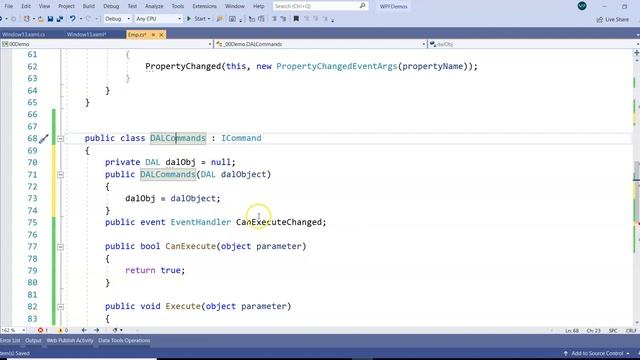Viewport: 640px width, 360px height.
Task: Open the Output panel tab
Action: pos(33,340)
